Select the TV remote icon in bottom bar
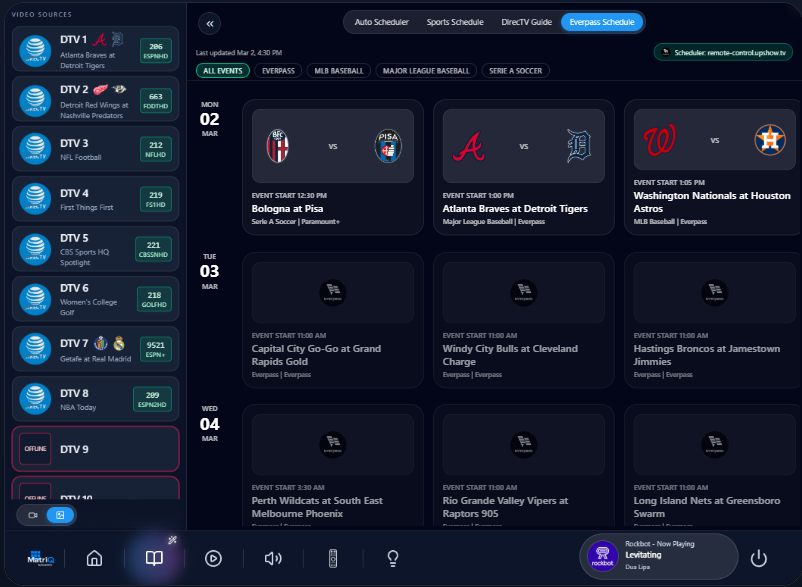802x587 pixels. (333, 558)
